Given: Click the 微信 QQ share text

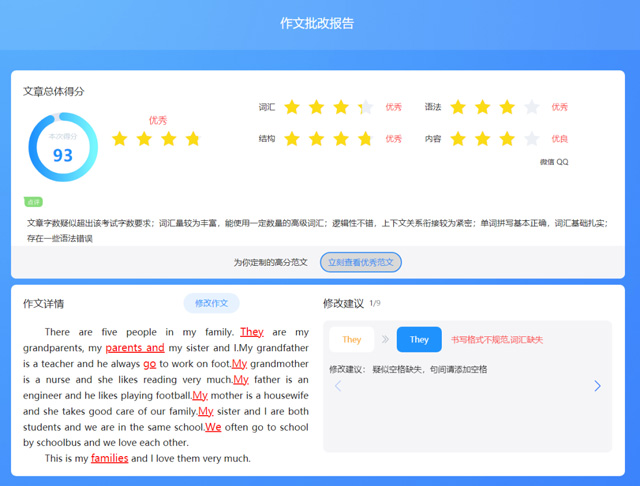Looking at the screenshot, I should (x=554, y=161).
